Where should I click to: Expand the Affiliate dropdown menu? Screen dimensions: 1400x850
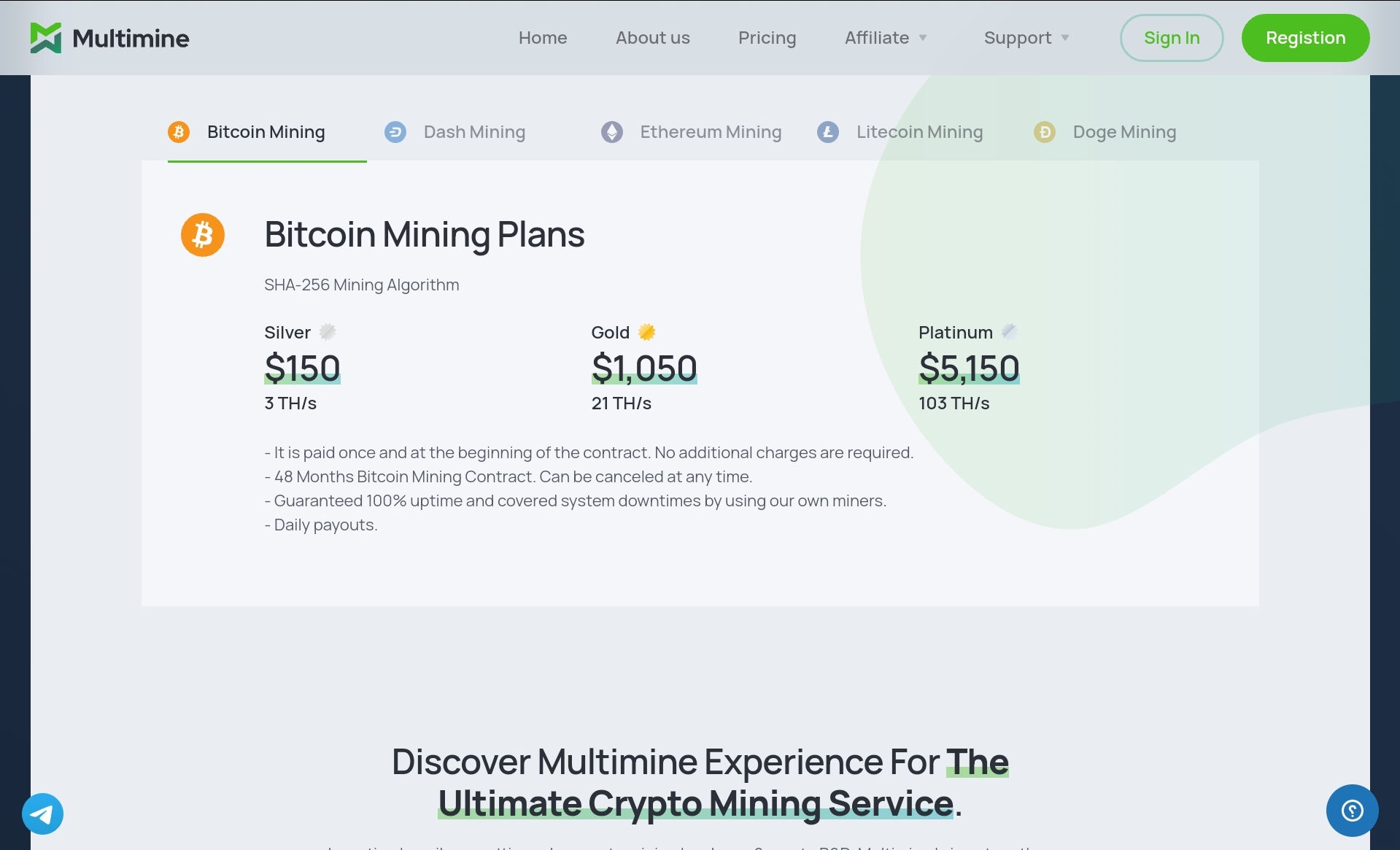click(886, 38)
